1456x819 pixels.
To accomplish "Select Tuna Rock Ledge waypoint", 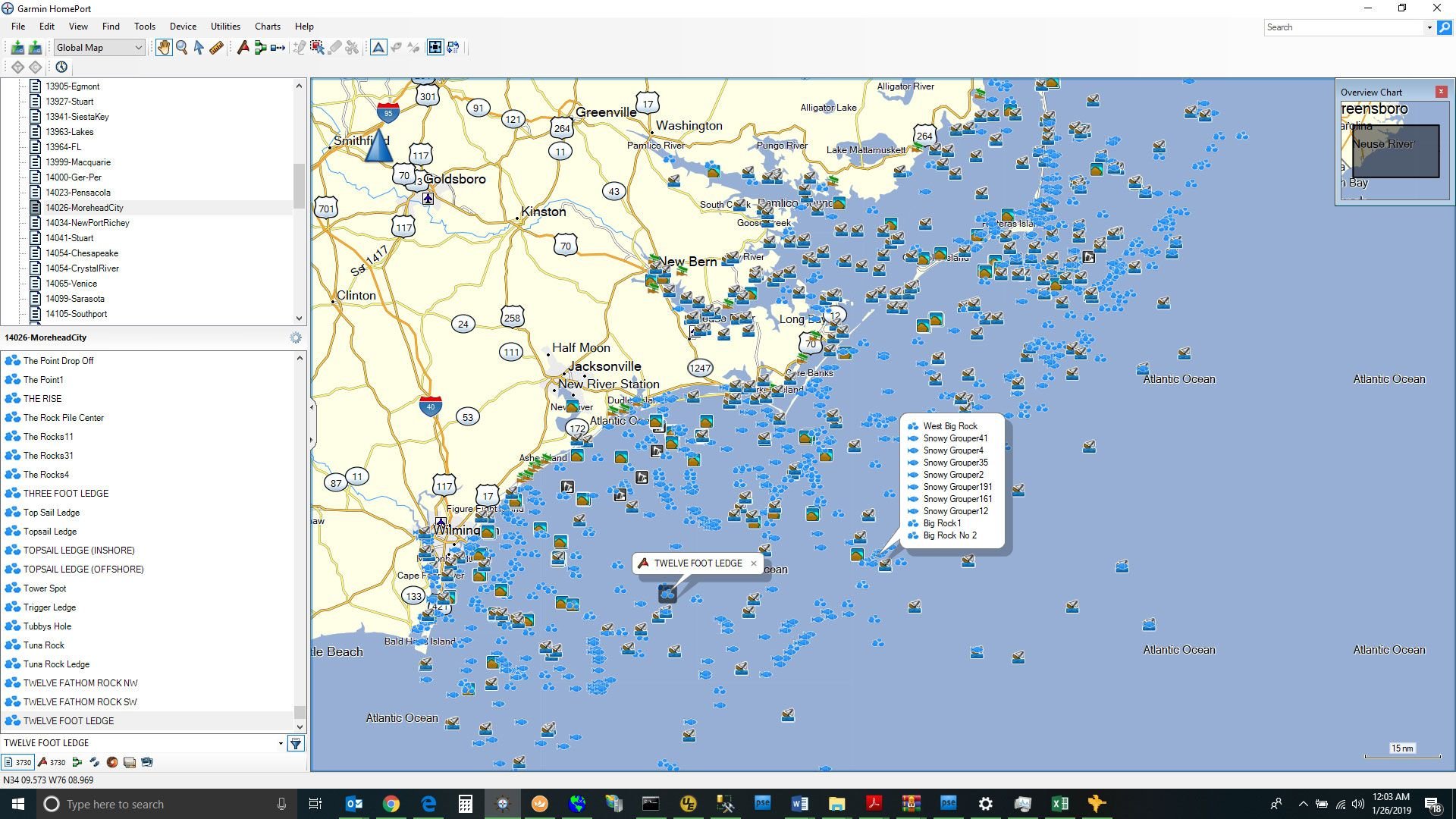I will click(x=56, y=664).
